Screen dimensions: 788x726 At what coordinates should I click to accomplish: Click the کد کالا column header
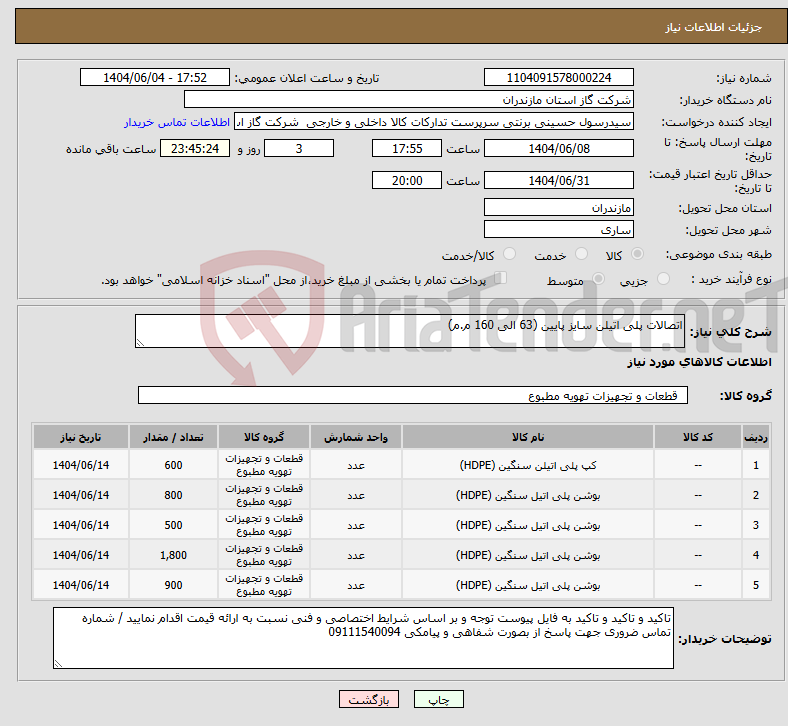[x=698, y=437]
